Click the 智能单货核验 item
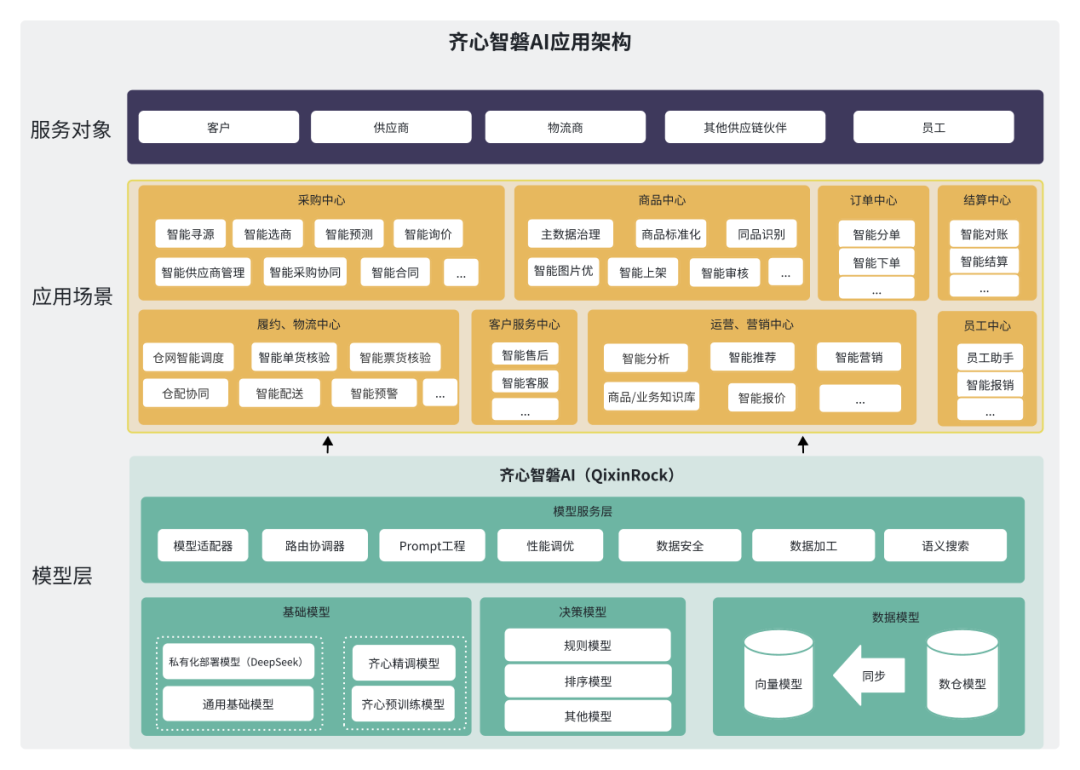This screenshot has width=1080, height=770. [294, 357]
